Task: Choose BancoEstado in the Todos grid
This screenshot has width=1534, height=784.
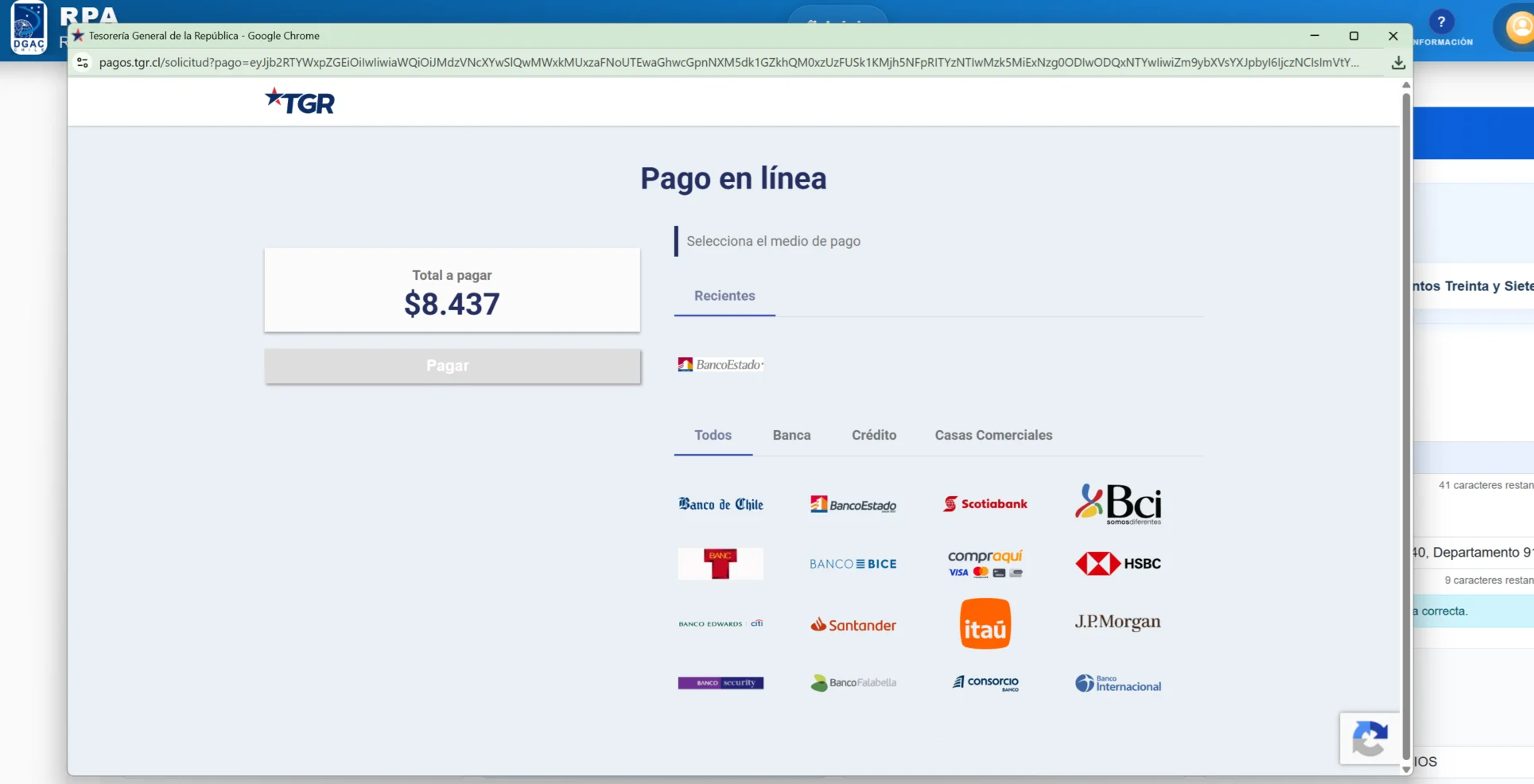Action: pyautogui.click(x=853, y=504)
